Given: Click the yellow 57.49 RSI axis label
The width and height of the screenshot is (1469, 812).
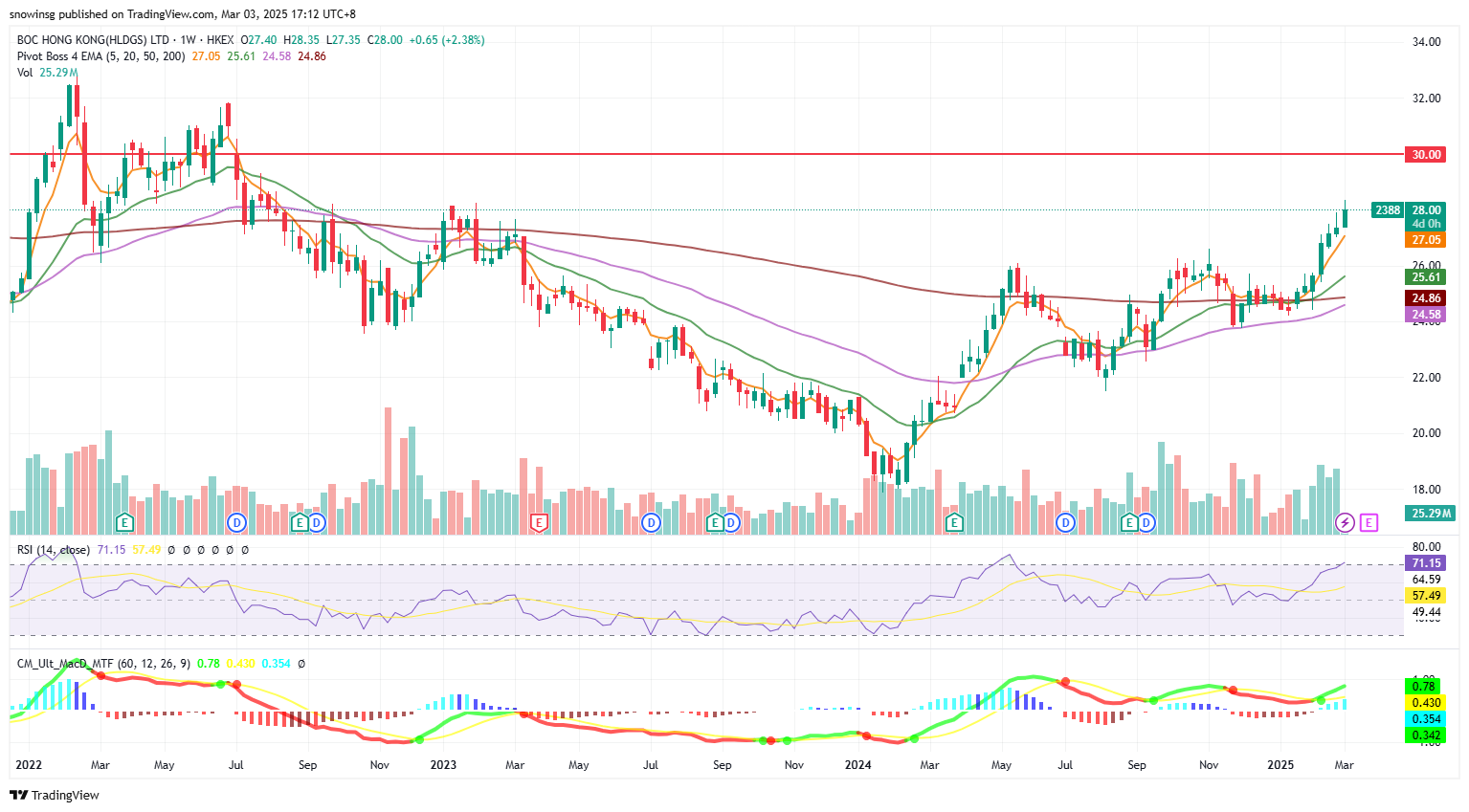Looking at the screenshot, I should point(1426,596).
